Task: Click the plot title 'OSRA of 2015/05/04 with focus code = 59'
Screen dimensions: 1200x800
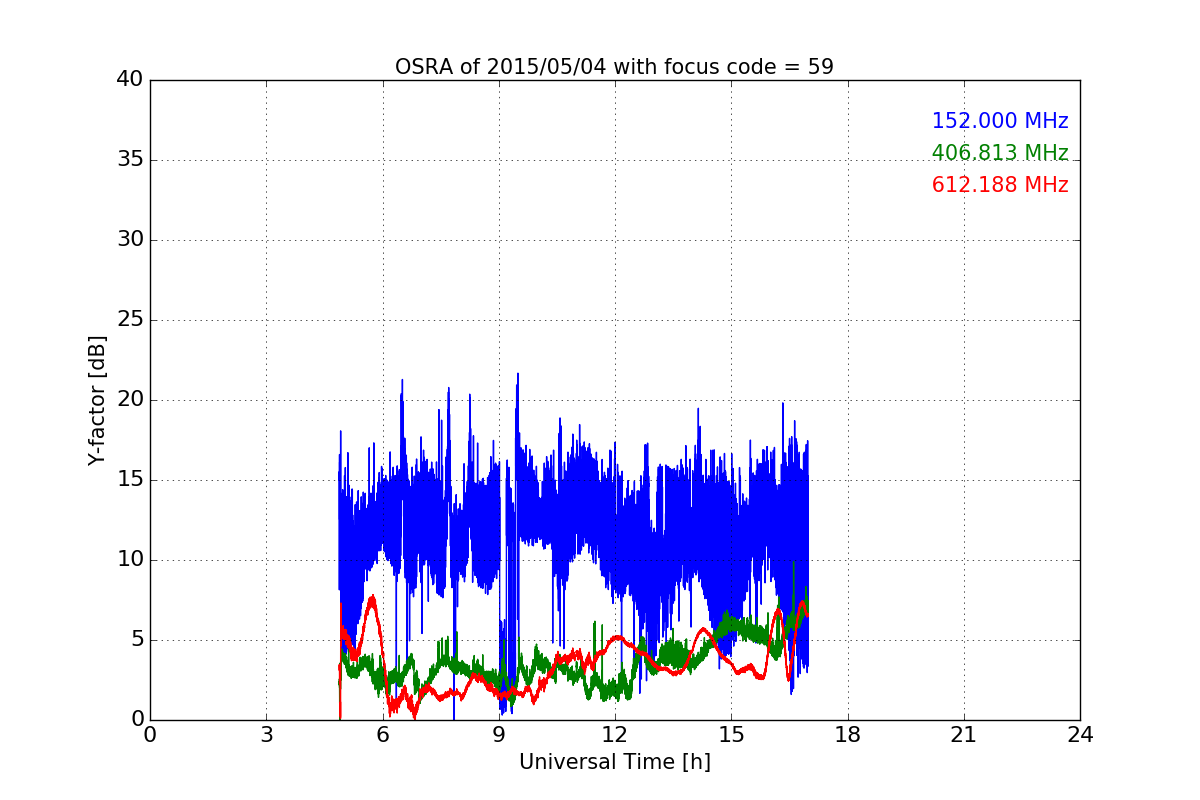Action: pos(614,67)
